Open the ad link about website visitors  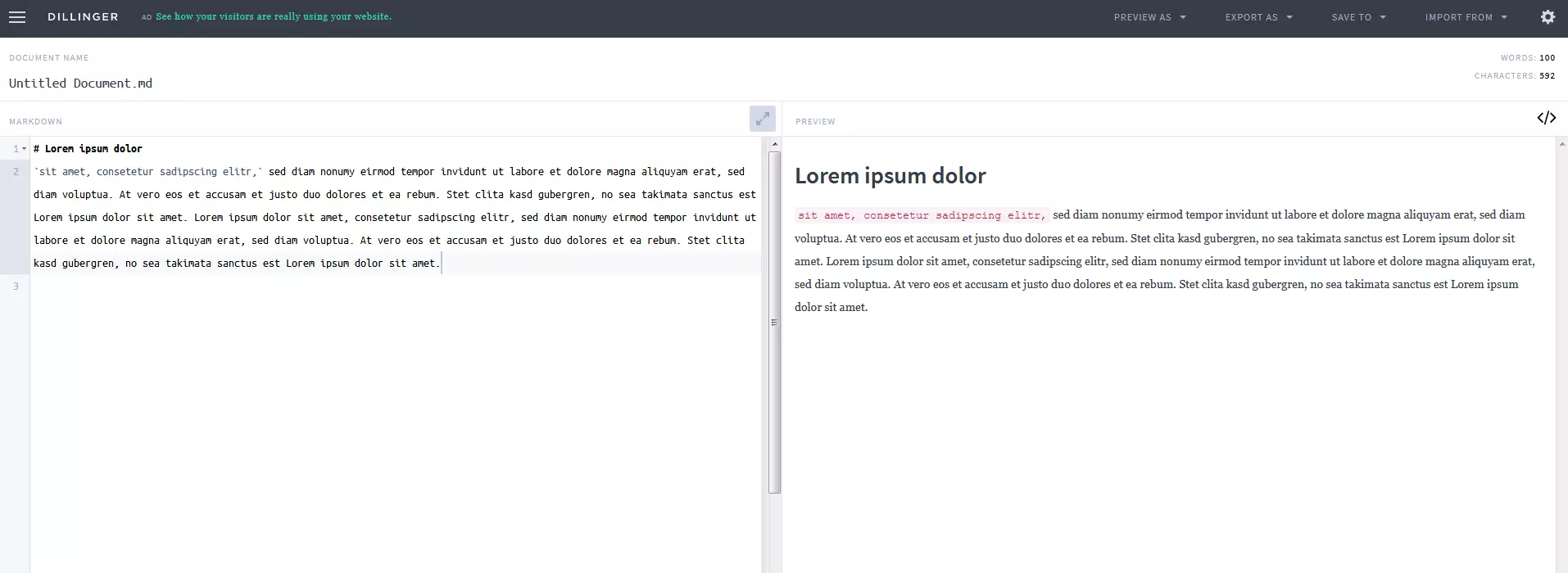click(x=274, y=16)
